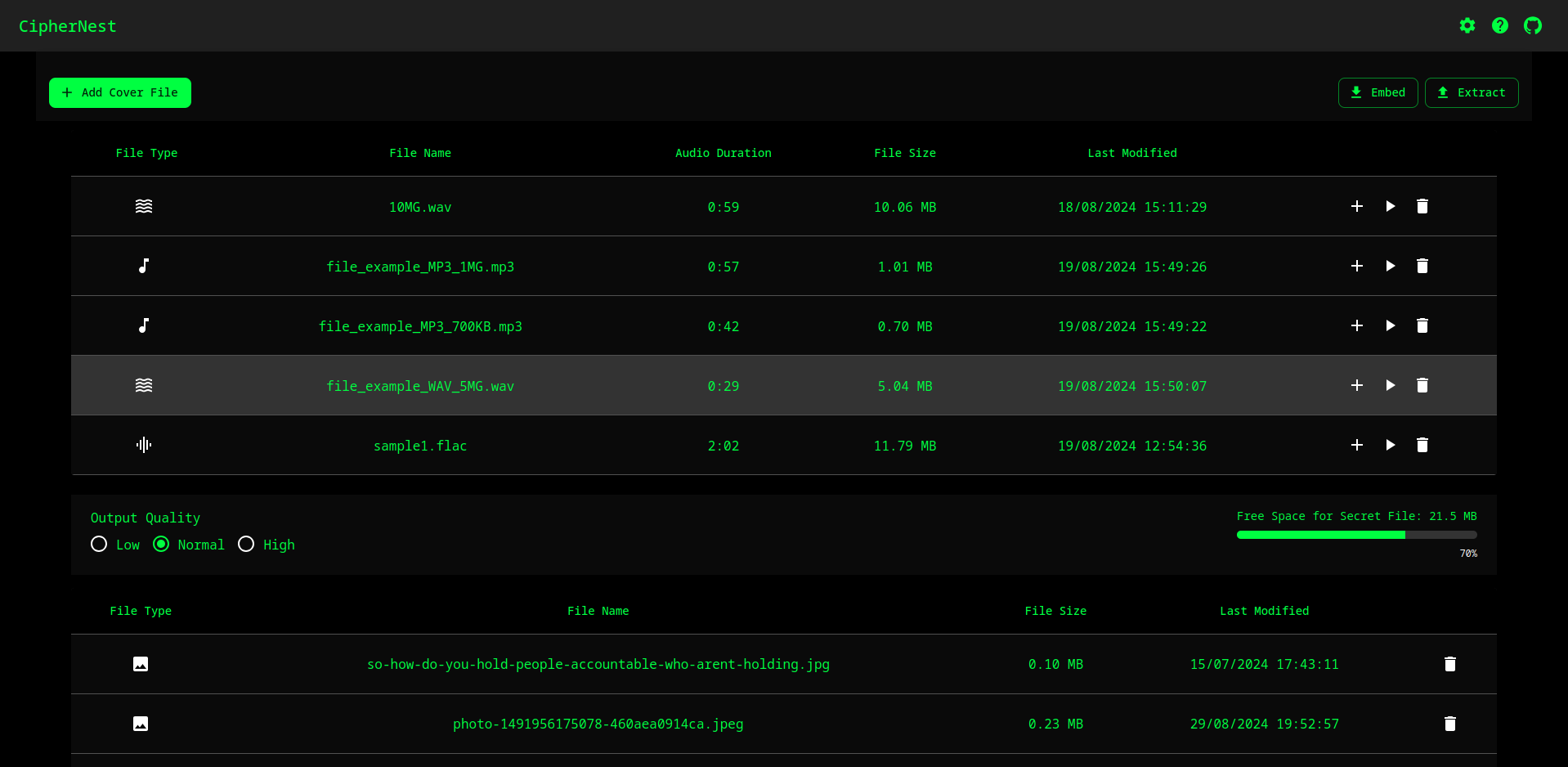This screenshot has width=1568, height=767.
Task: Play the 10MG.wav audio file
Action: pyautogui.click(x=1390, y=206)
